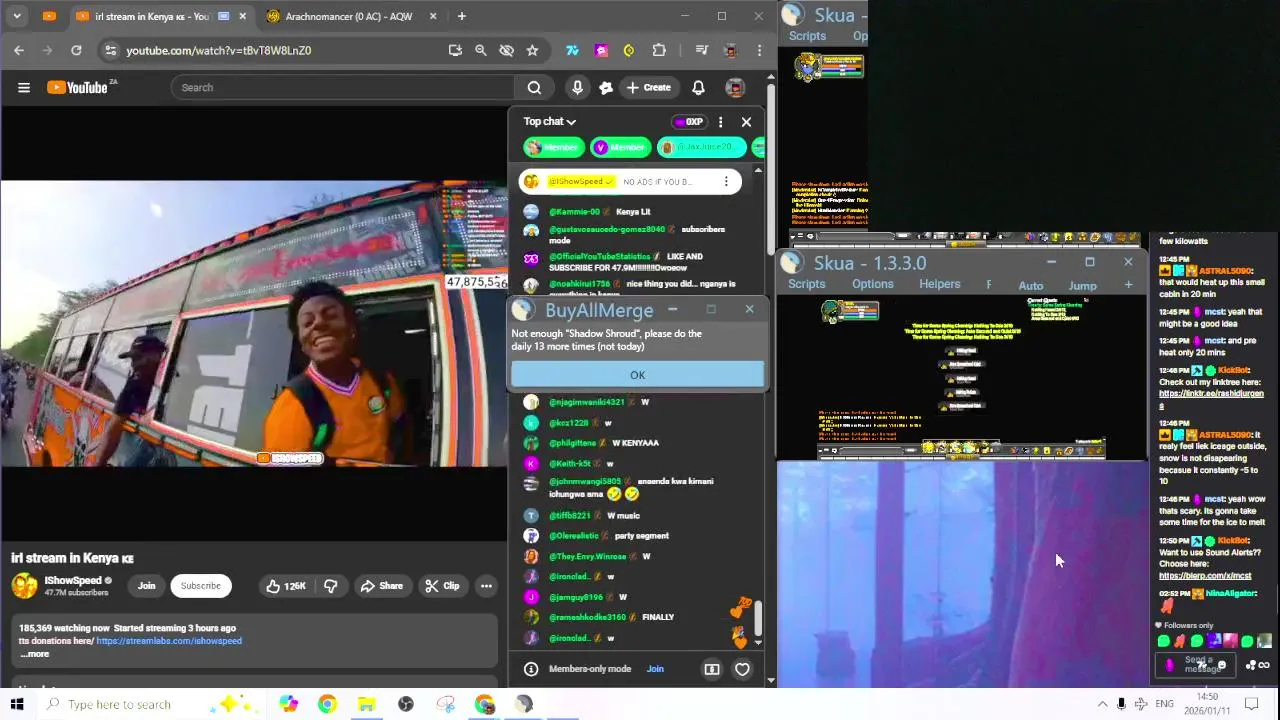The width and height of the screenshot is (1280, 720).
Task: Start voice search with the microphone icon
Action: 577,87
